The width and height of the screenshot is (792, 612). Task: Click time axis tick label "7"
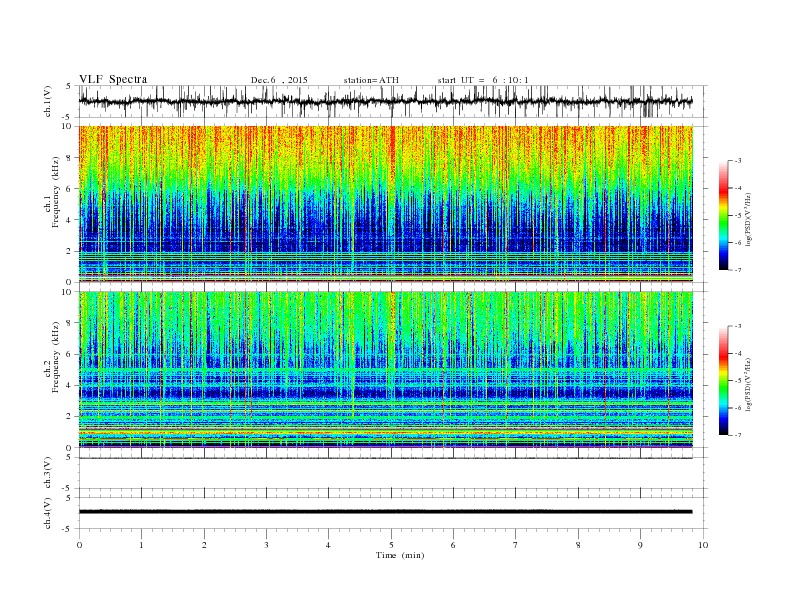pos(516,545)
